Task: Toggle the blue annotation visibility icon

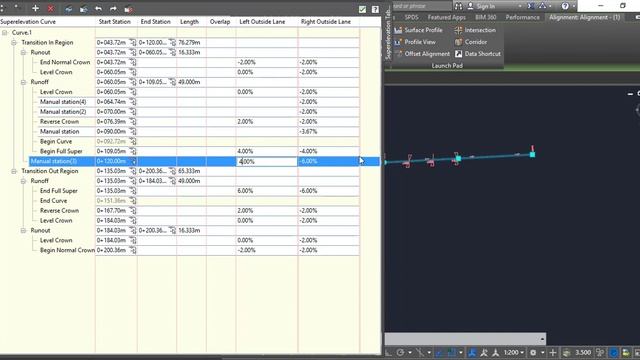Action: (x=472, y=352)
